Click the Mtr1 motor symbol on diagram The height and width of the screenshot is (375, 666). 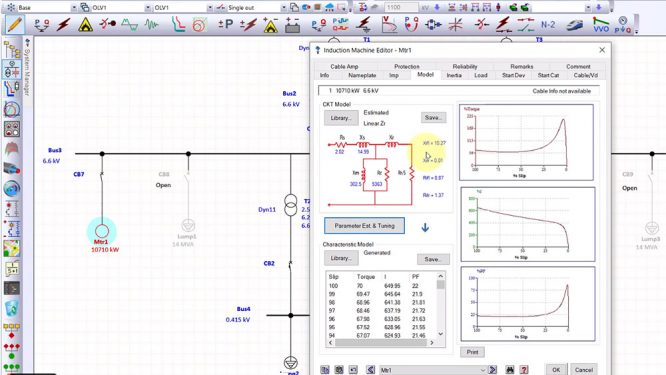pos(102,231)
